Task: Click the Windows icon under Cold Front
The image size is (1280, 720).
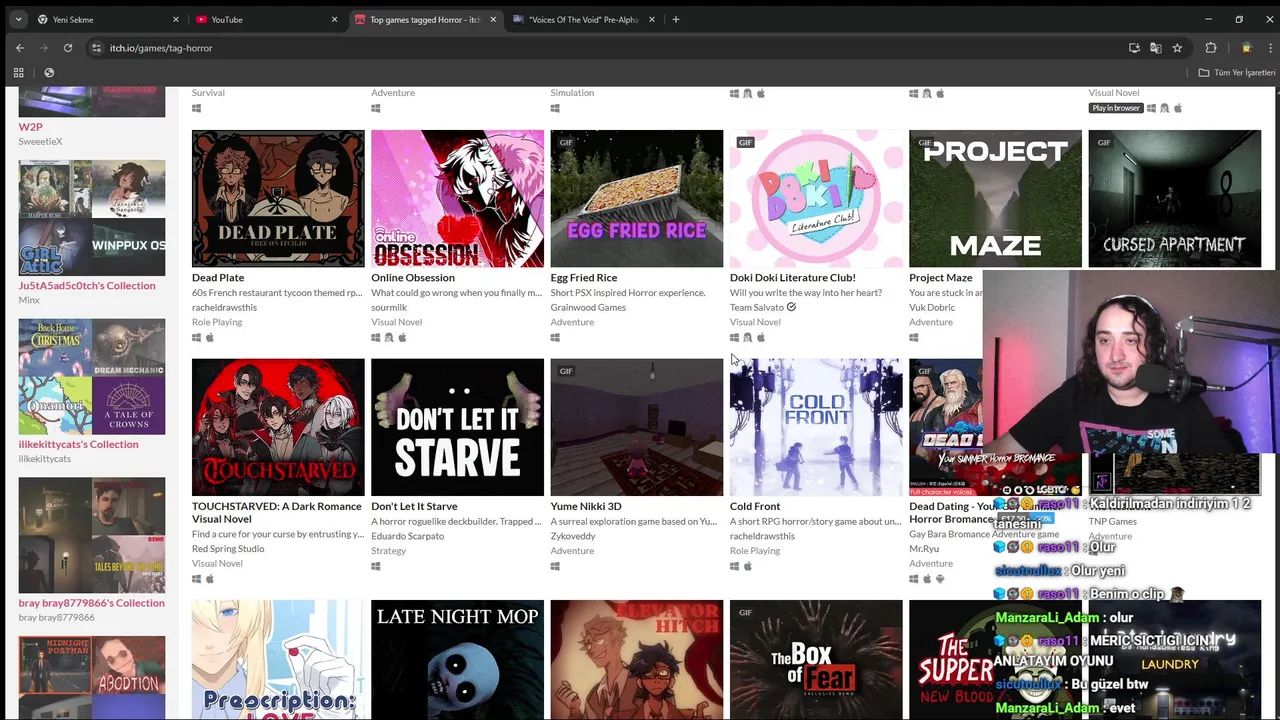Action: (734, 566)
